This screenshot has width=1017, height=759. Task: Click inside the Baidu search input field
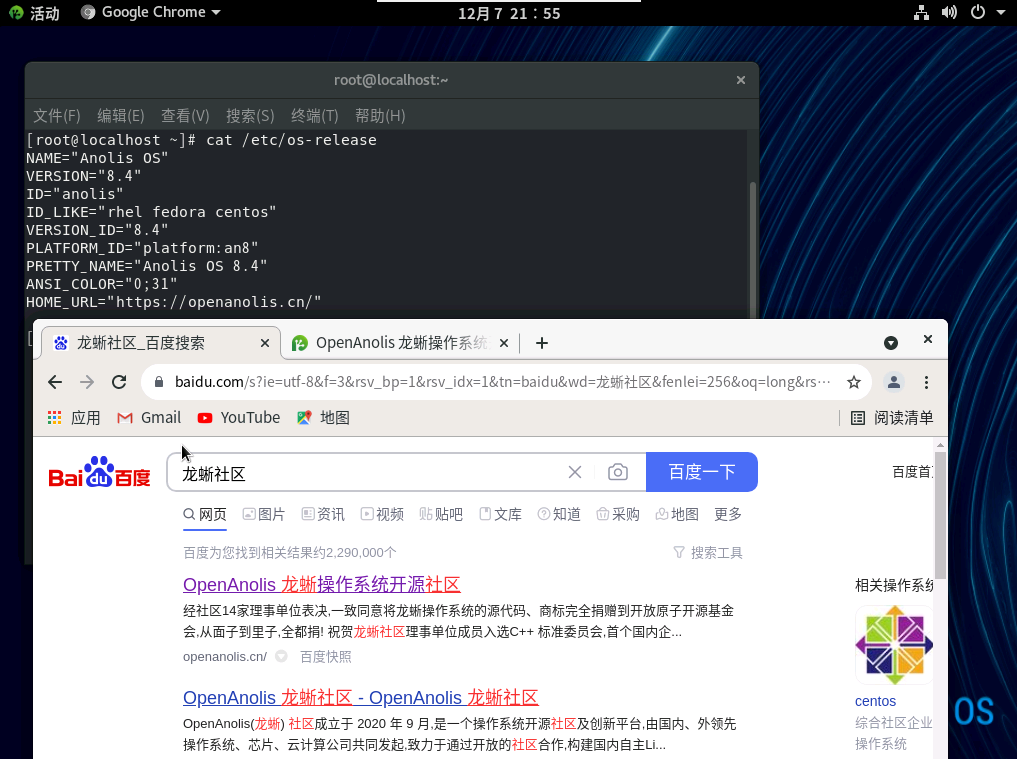(x=370, y=473)
